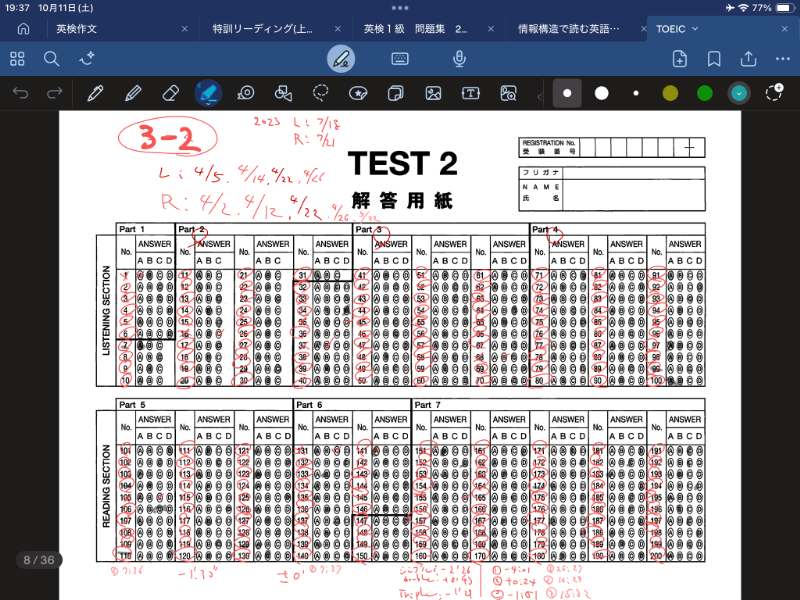The height and width of the screenshot is (600, 800).
Task: Pick the green color swatch
Action: (705, 93)
